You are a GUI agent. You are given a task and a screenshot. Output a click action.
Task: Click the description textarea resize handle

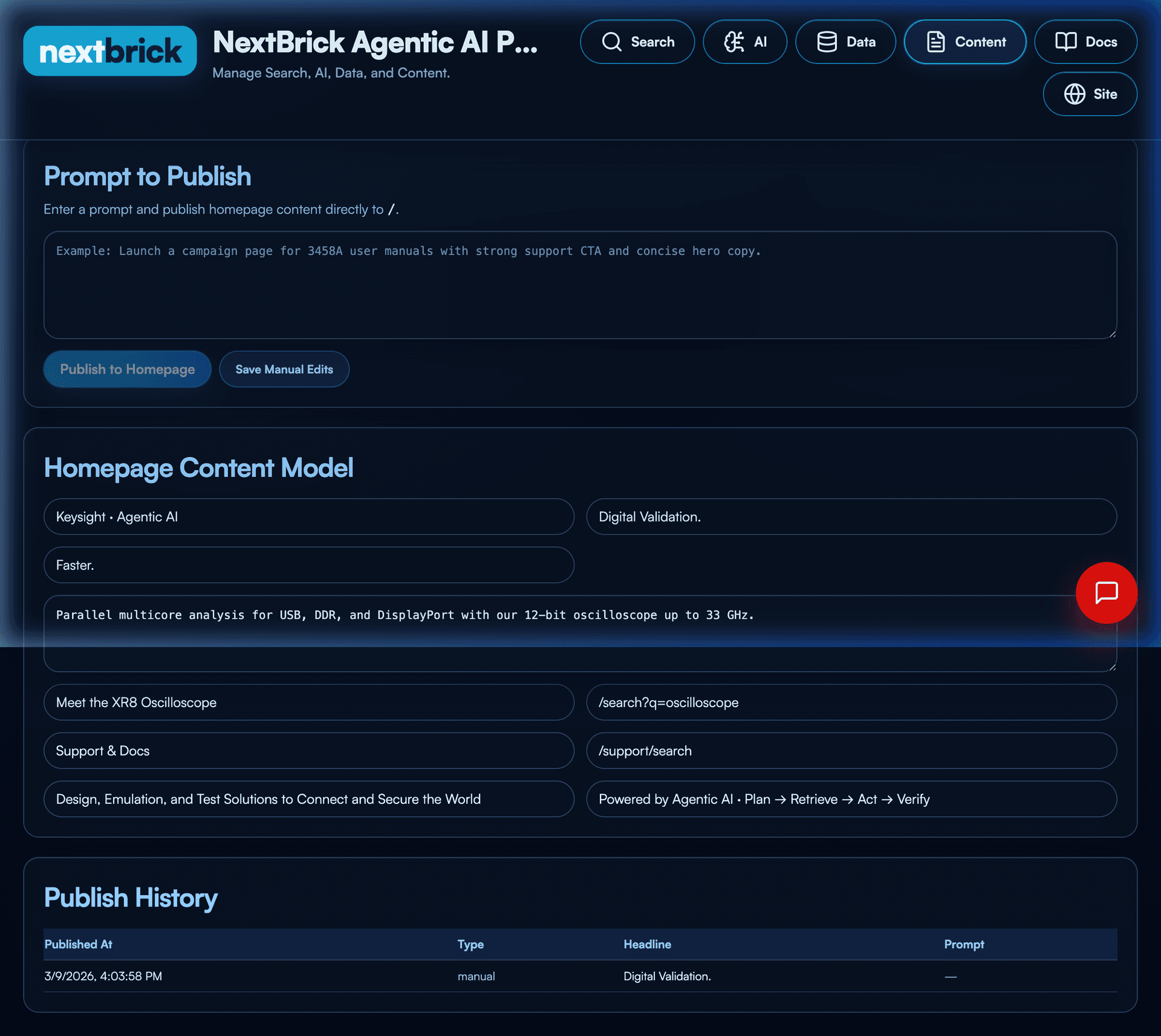(x=1113, y=667)
